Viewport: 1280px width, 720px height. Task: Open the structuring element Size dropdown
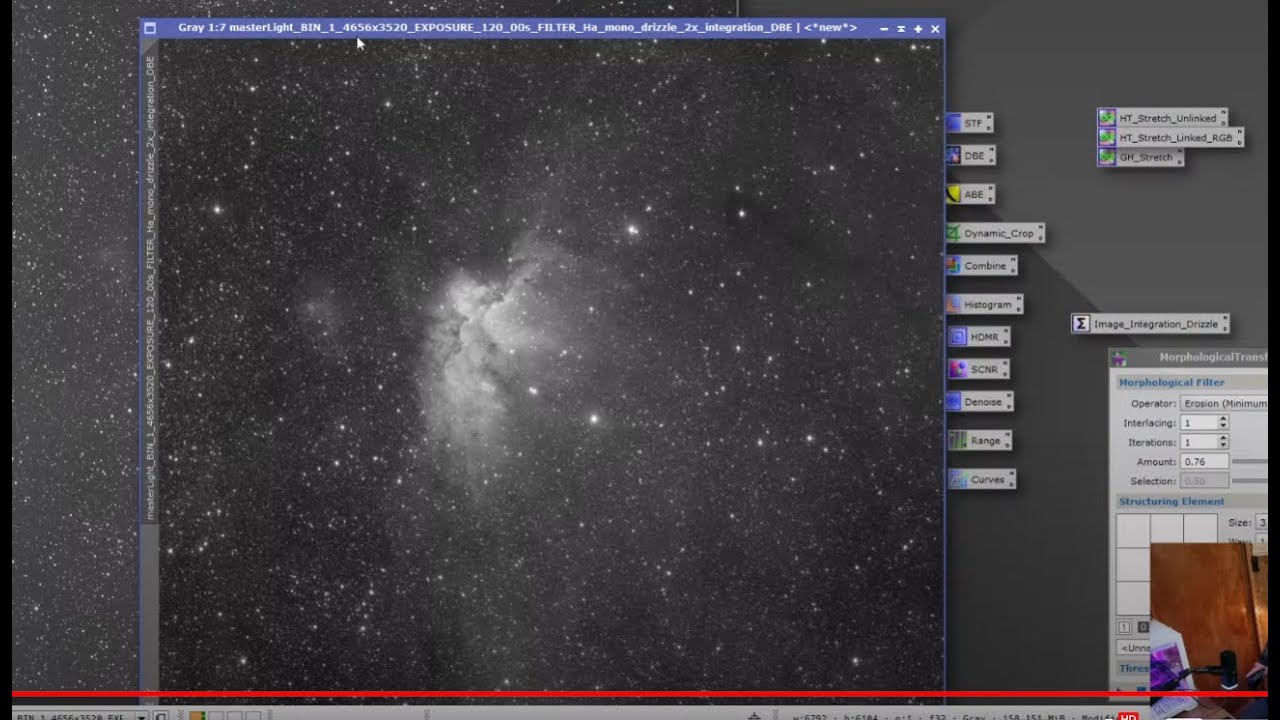coord(1262,523)
